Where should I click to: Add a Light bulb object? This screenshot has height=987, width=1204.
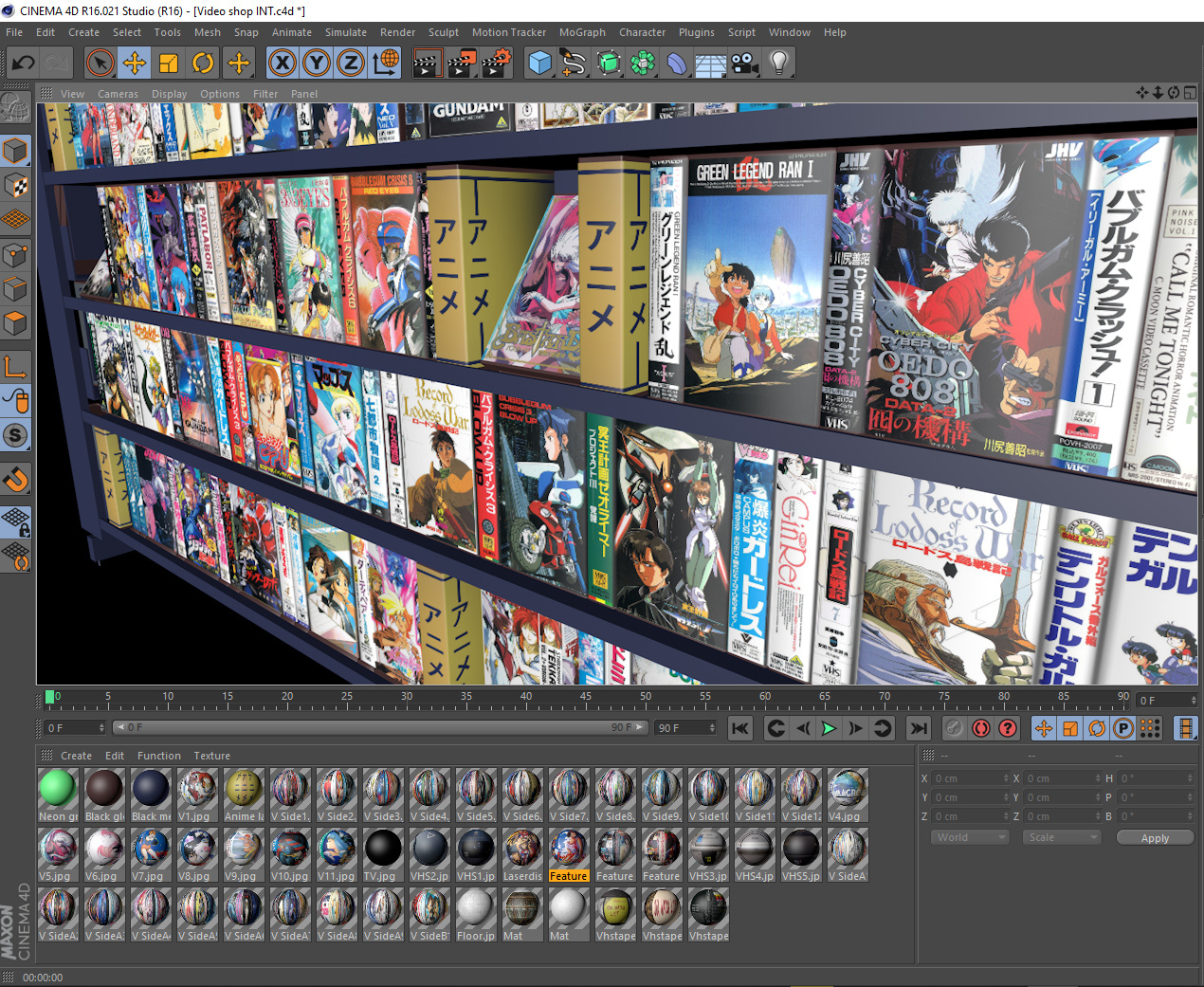[x=779, y=64]
